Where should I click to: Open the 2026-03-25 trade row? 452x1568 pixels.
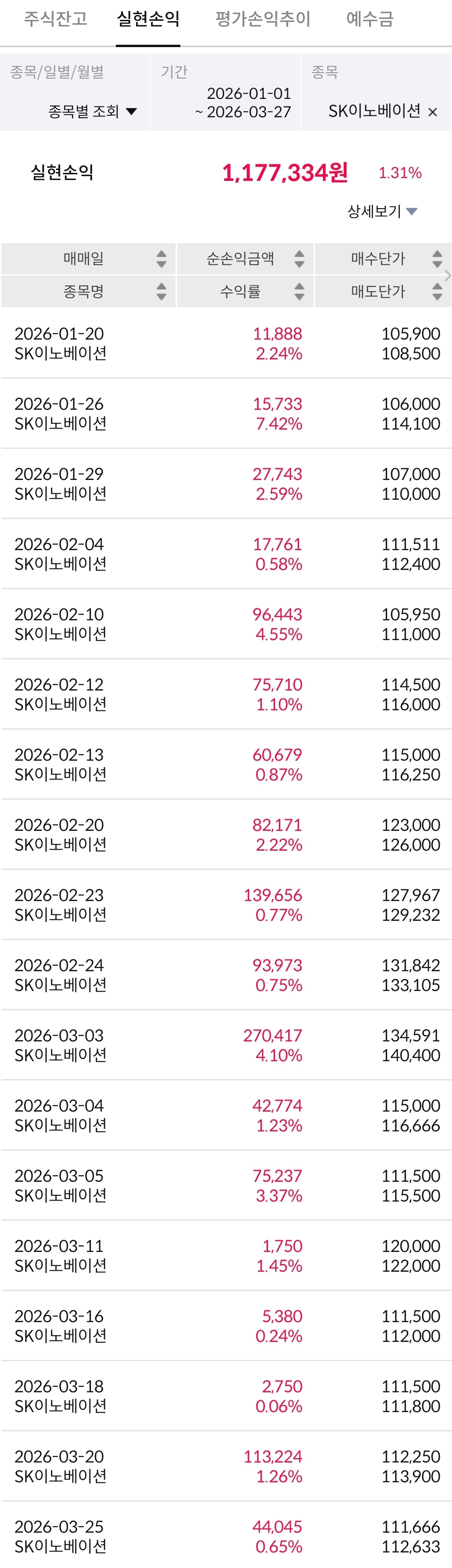pos(226,1536)
